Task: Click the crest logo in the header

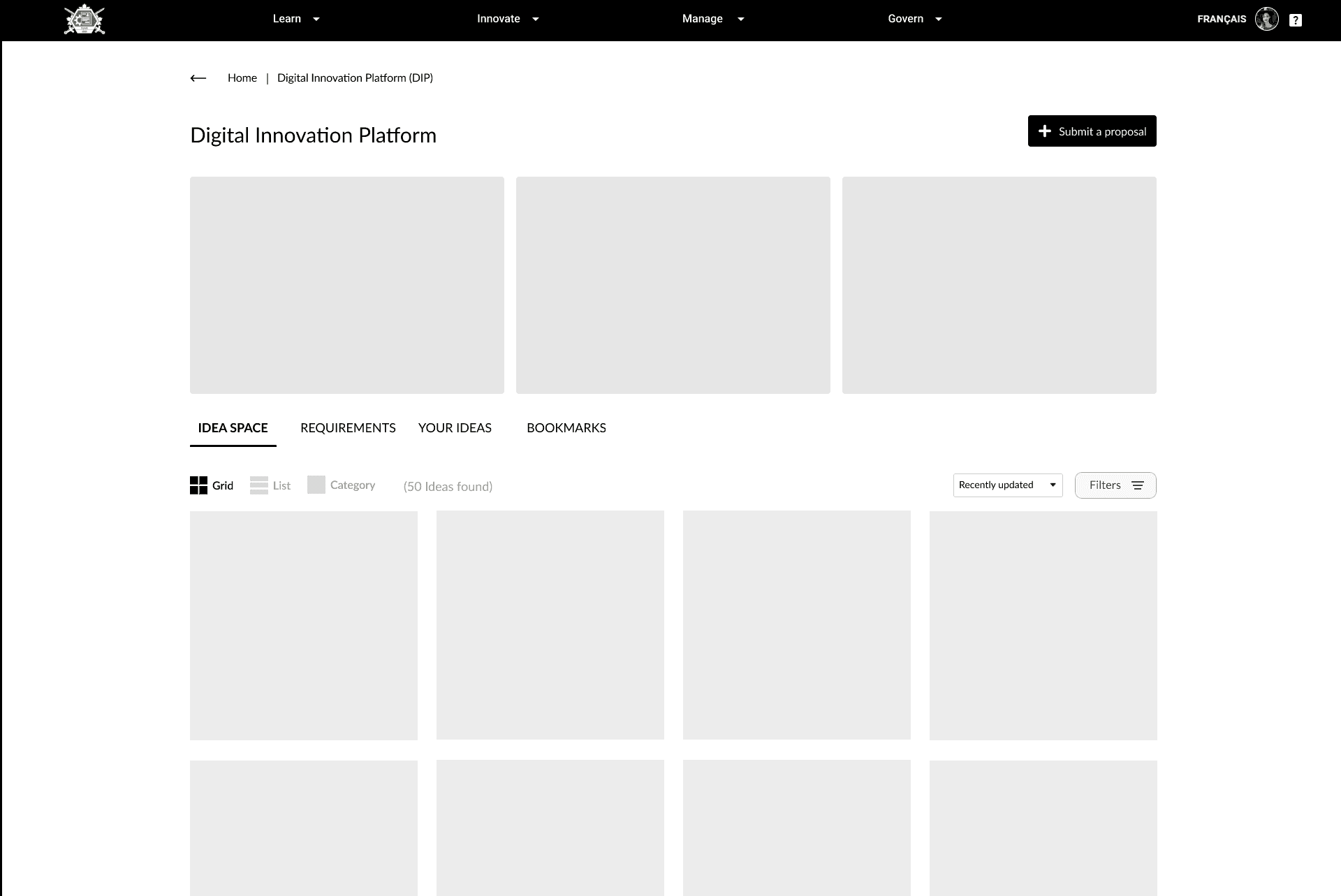Action: point(85,20)
